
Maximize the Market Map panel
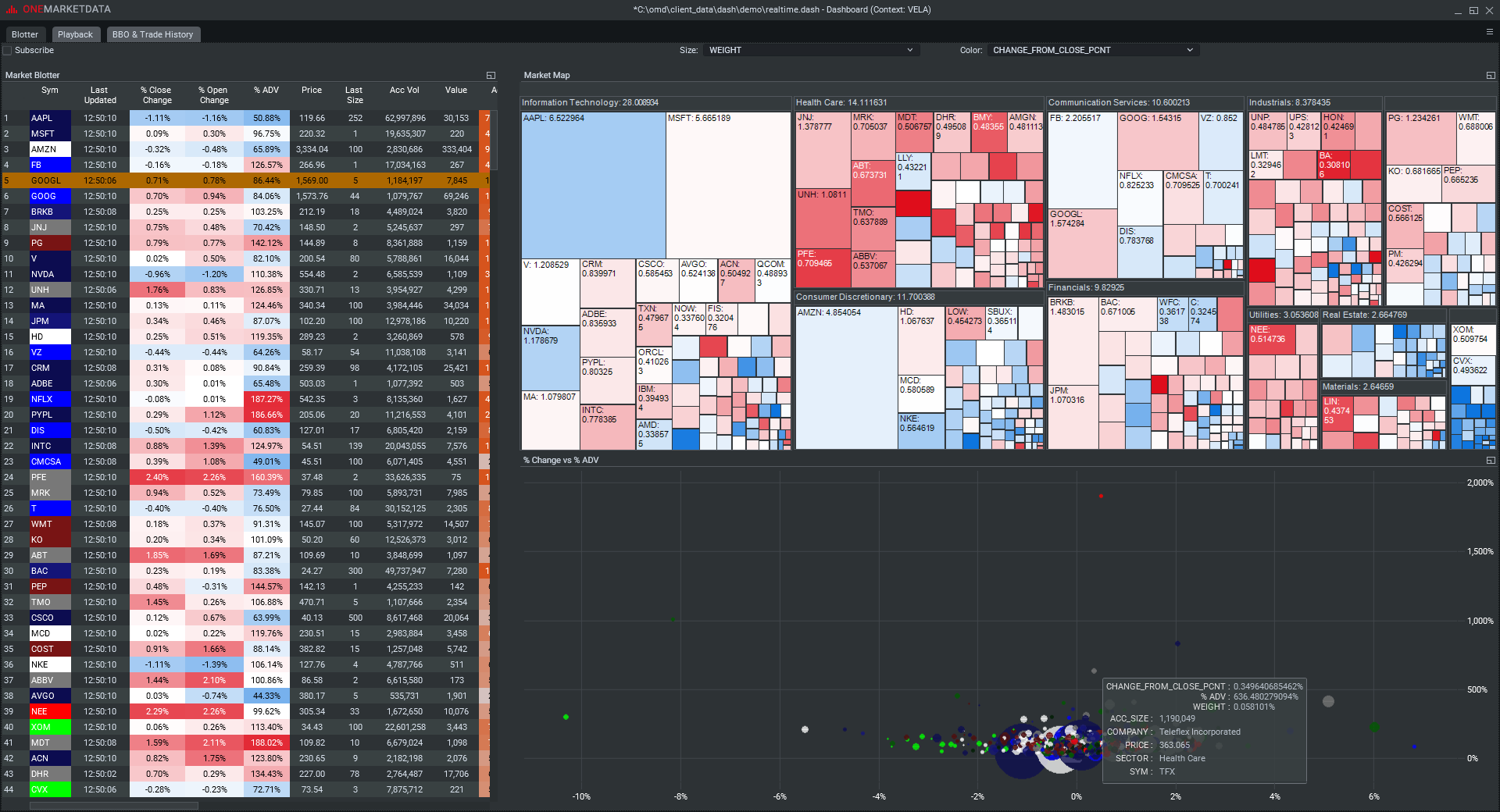[1491, 76]
